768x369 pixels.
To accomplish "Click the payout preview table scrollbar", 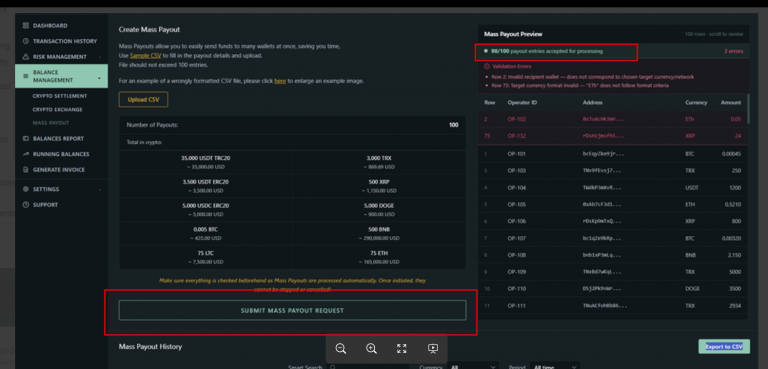I will [748, 110].
